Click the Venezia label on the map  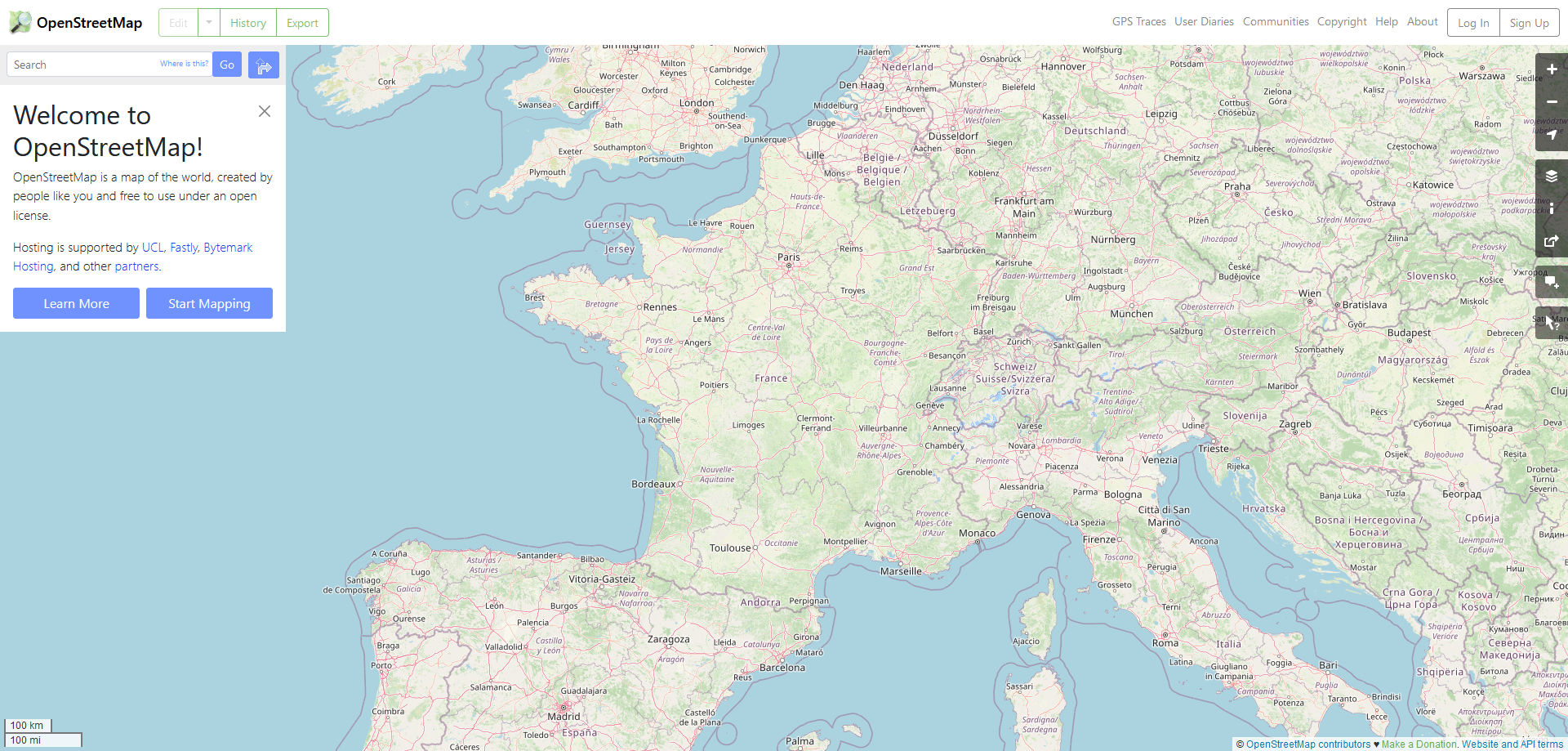(x=1160, y=460)
